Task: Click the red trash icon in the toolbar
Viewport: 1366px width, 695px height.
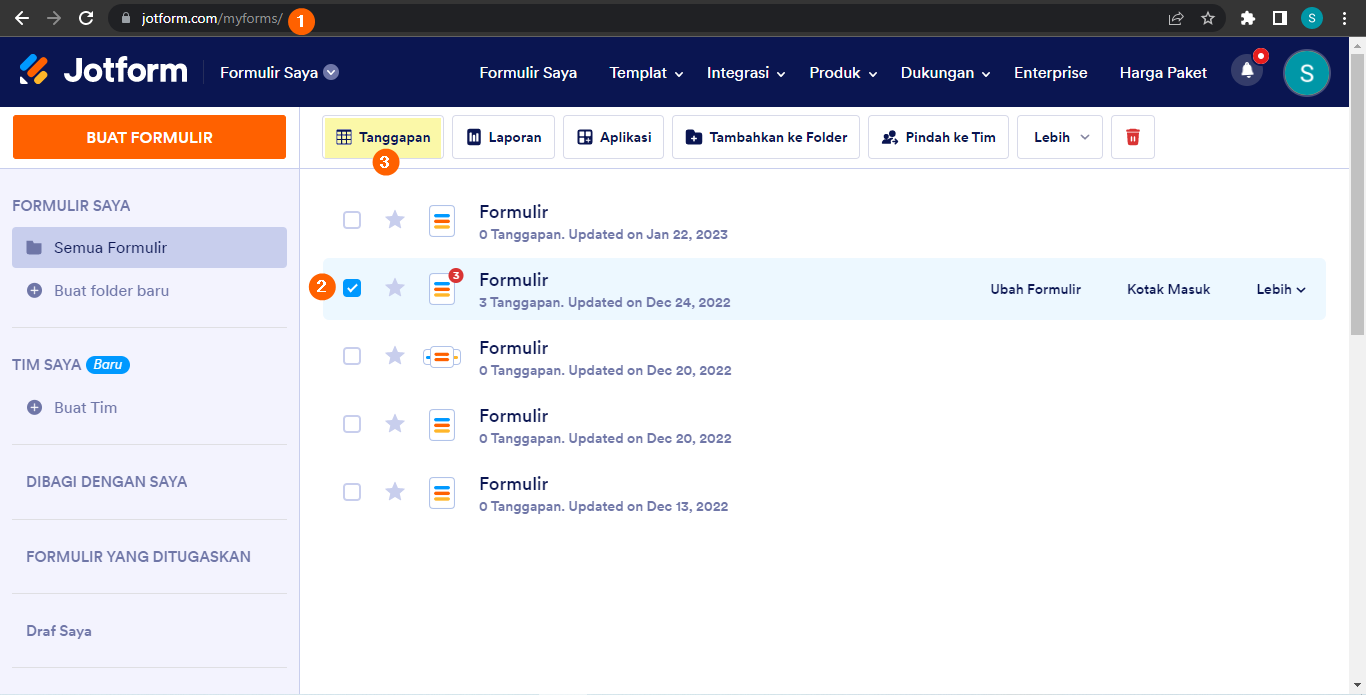Action: point(1132,136)
